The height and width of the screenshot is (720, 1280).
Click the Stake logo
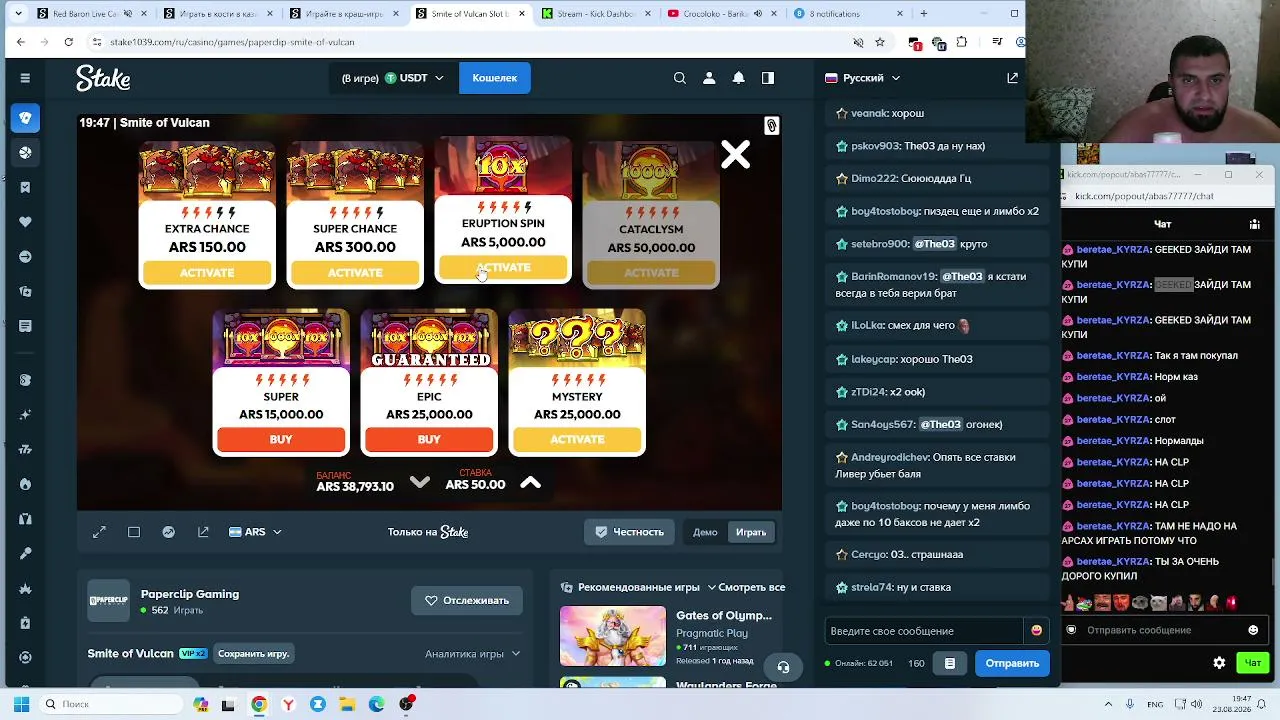coord(103,78)
